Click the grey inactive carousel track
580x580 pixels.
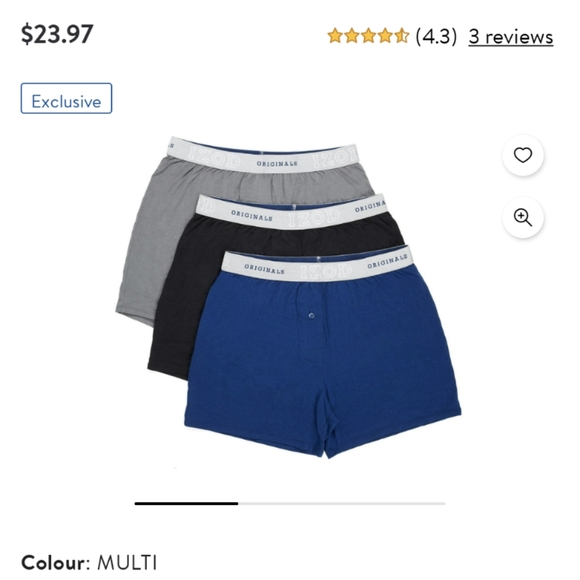tap(341, 503)
